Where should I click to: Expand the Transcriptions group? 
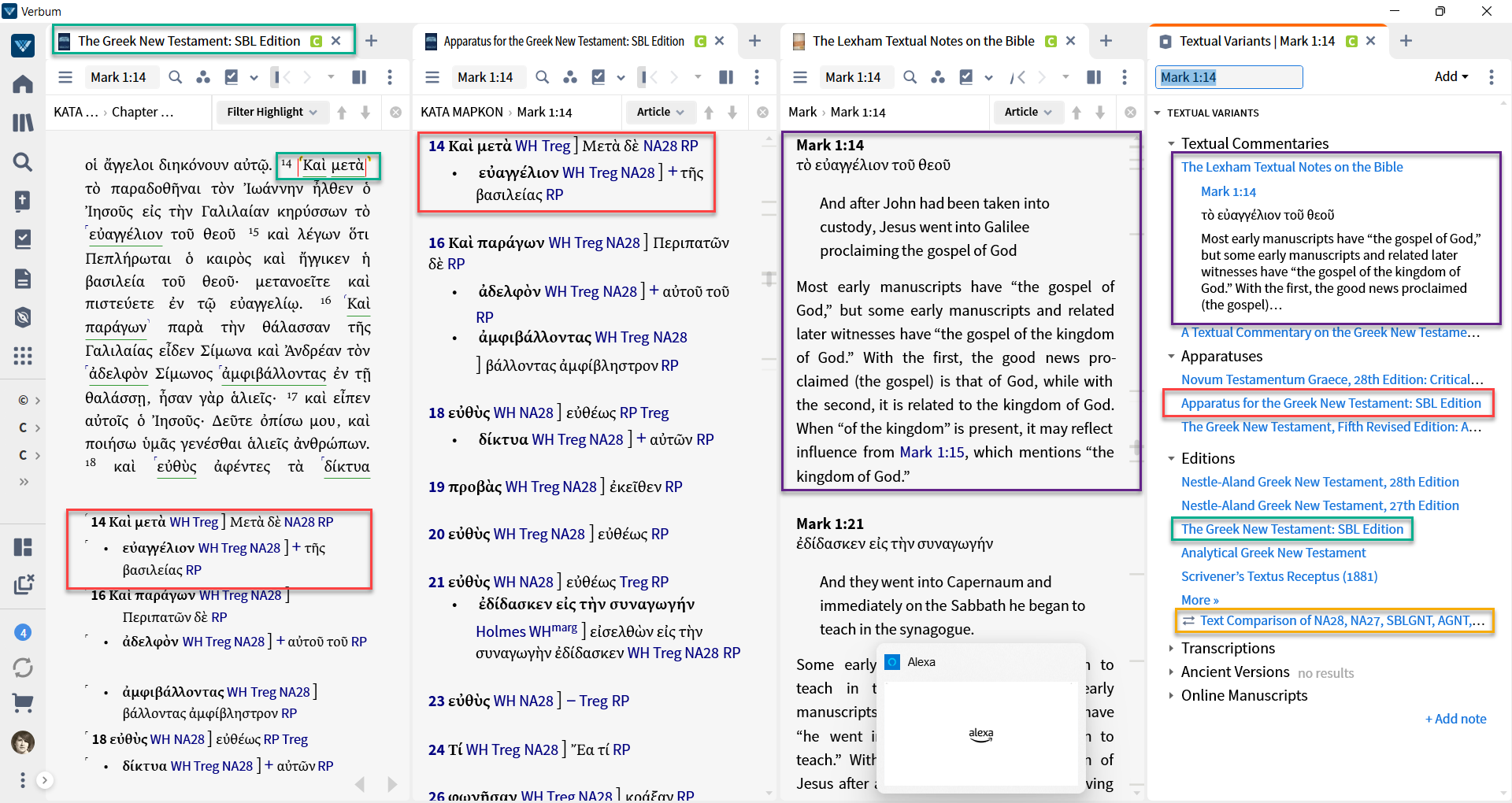(1172, 649)
